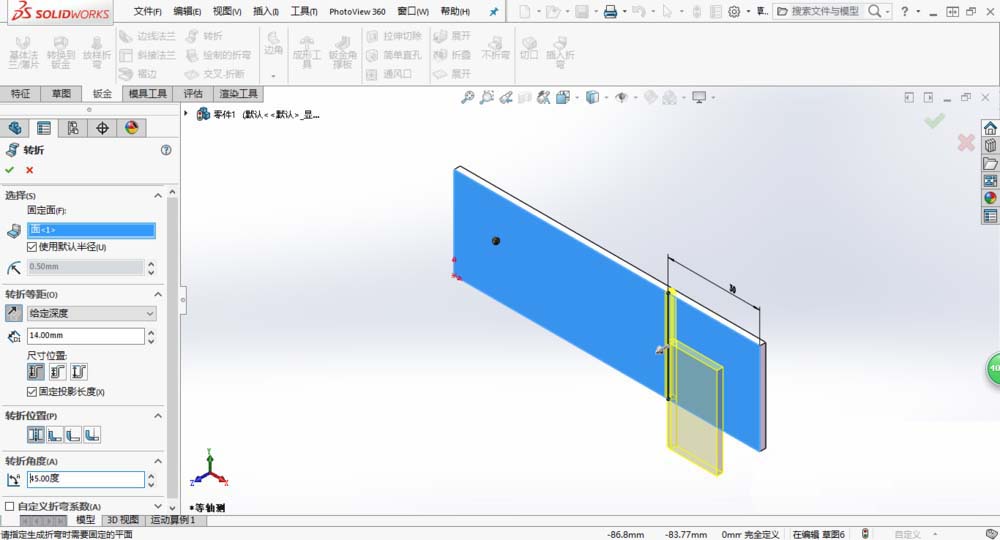Viewport: 1000px width, 540px height.
Task: Collapse the 转折角度 section
Action: (x=158, y=461)
